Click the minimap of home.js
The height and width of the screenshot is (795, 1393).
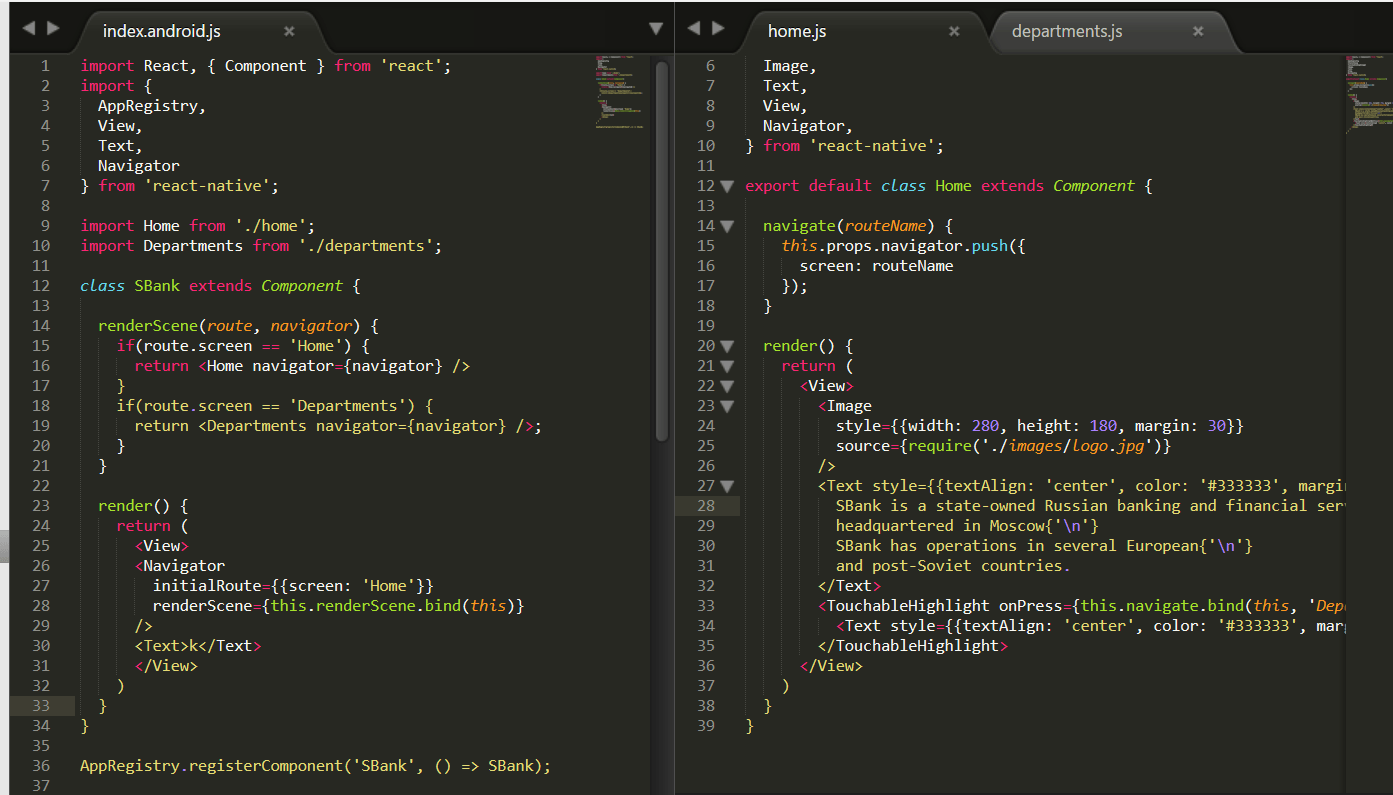tap(1368, 95)
